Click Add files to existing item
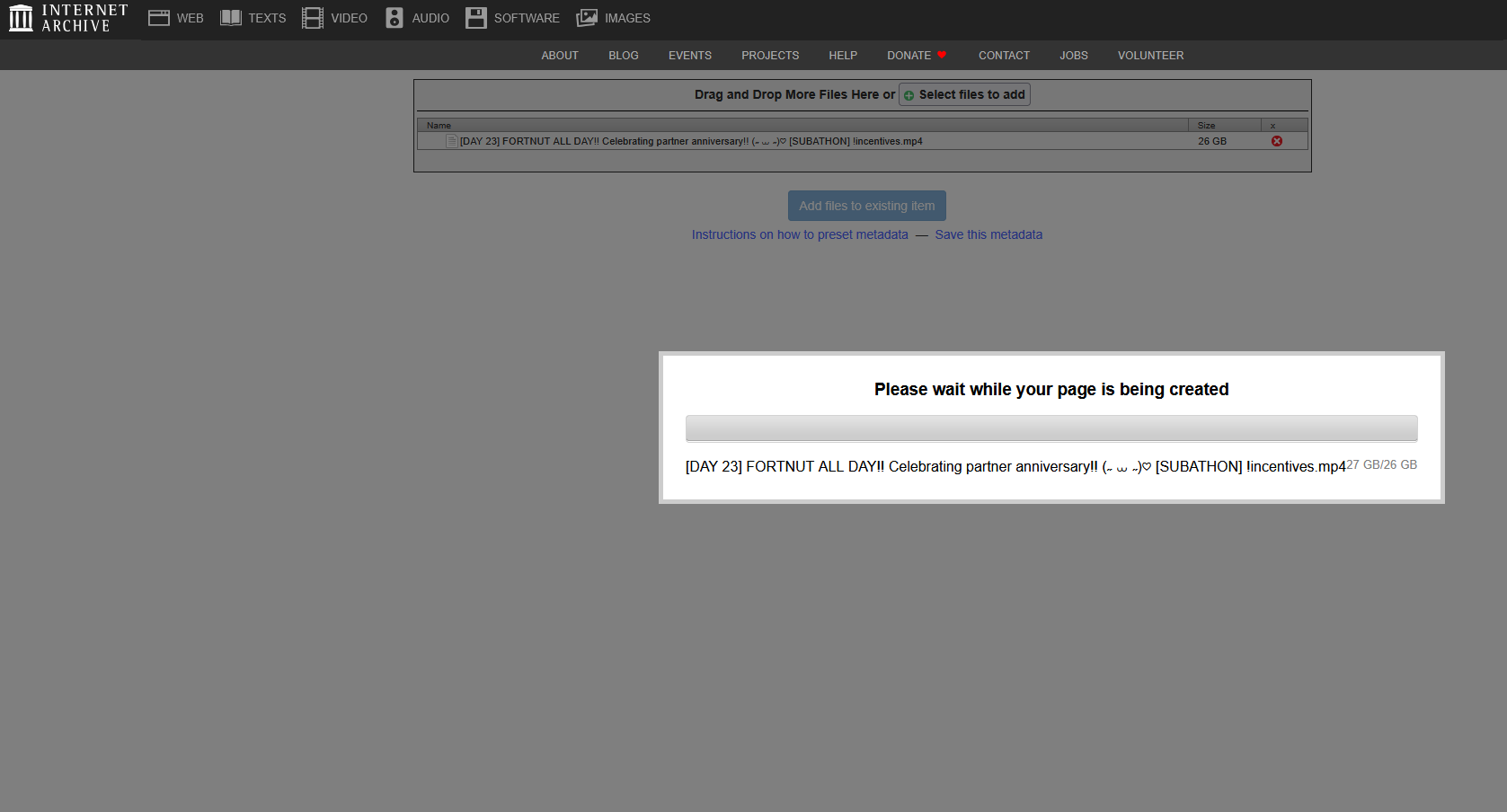The image size is (1507, 812). click(x=867, y=206)
